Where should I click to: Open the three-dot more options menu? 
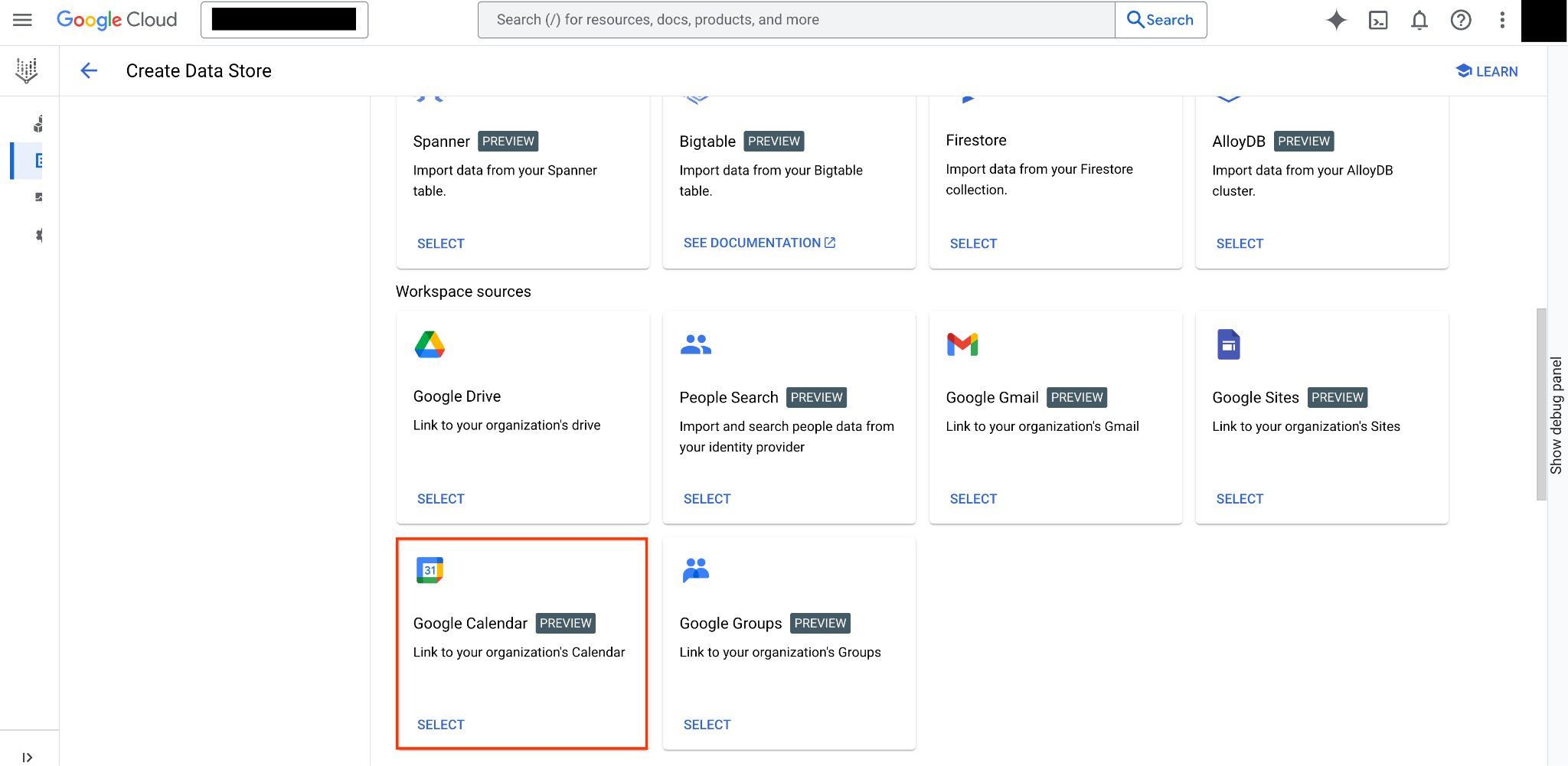click(1502, 20)
